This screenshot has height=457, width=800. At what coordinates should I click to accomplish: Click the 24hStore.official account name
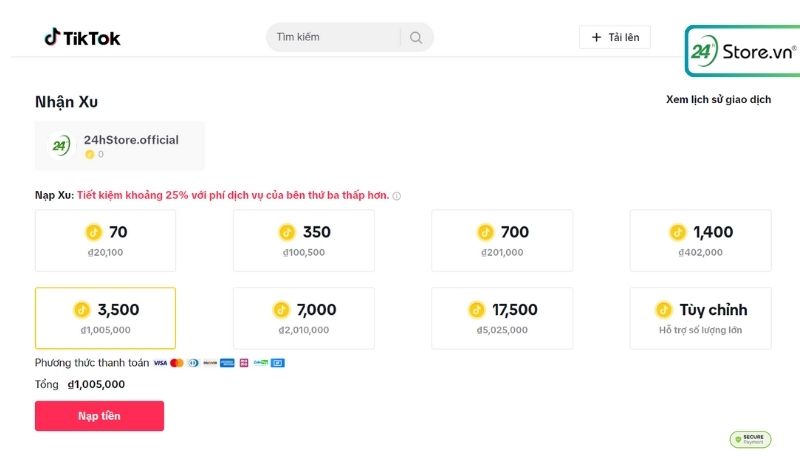(131, 140)
